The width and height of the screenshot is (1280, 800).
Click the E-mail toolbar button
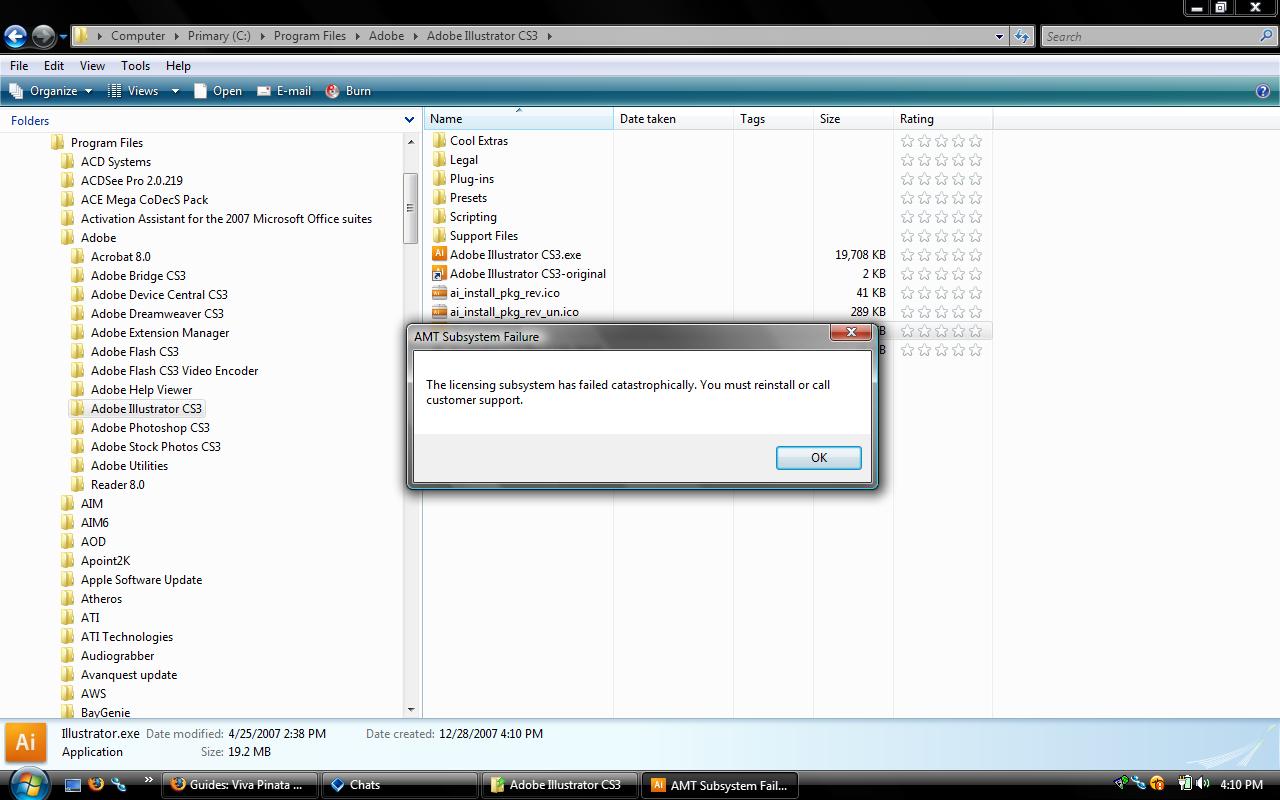284,91
